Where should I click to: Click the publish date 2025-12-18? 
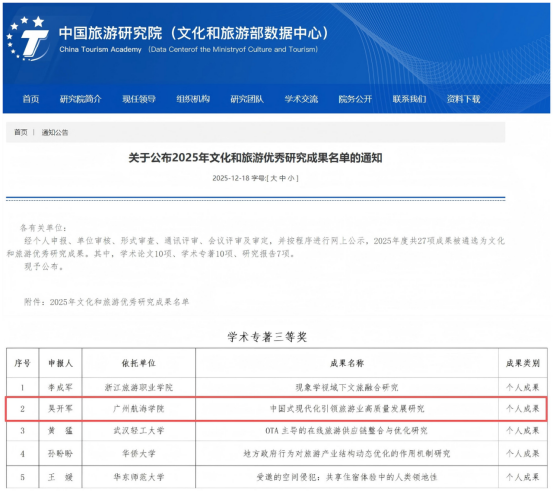(x=231, y=178)
